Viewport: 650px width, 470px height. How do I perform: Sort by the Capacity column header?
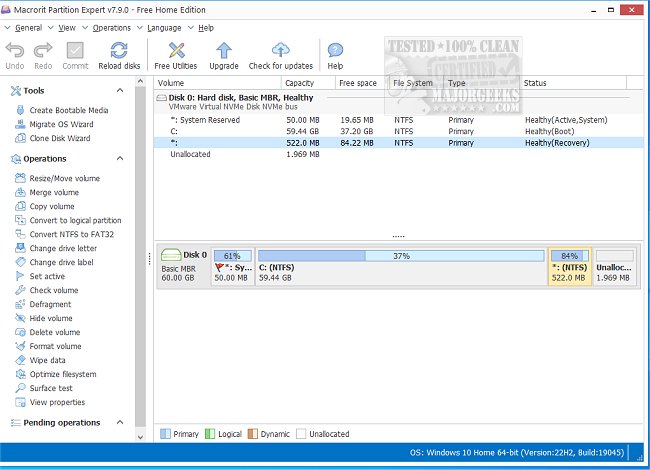coord(300,83)
